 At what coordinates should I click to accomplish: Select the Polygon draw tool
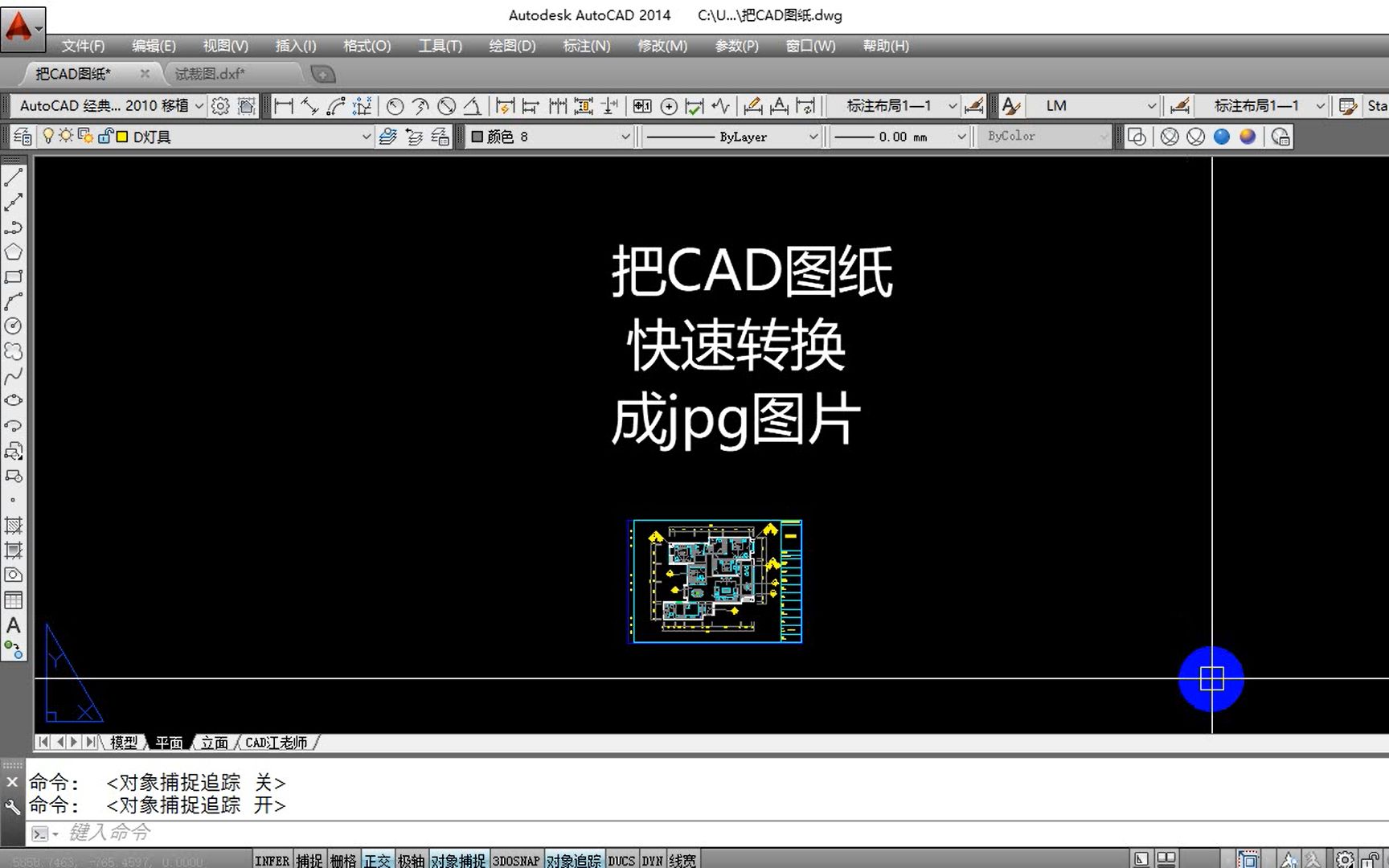coord(14,252)
